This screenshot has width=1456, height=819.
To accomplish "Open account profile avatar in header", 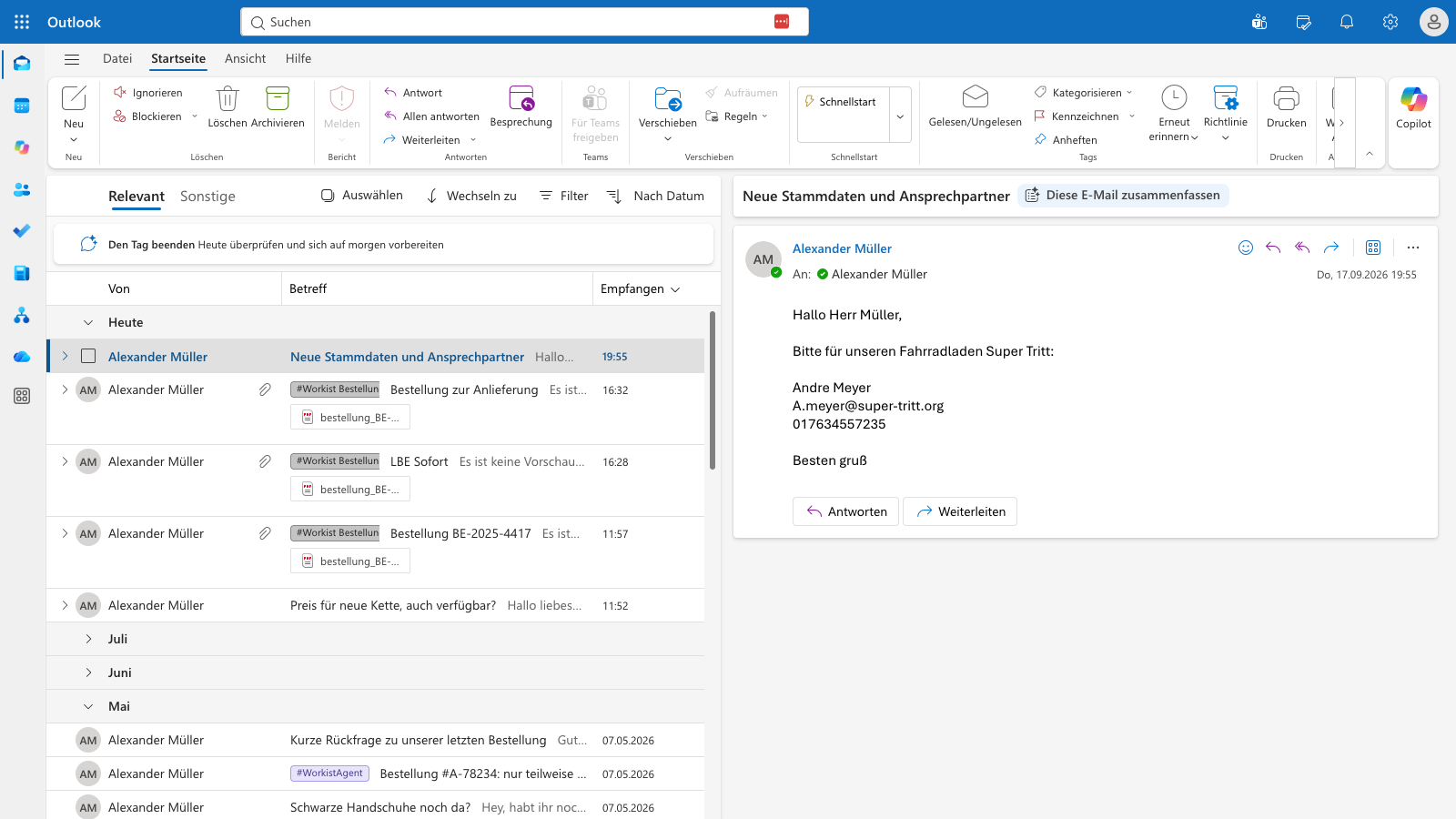I will pyautogui.click(x=1434, y=22).
